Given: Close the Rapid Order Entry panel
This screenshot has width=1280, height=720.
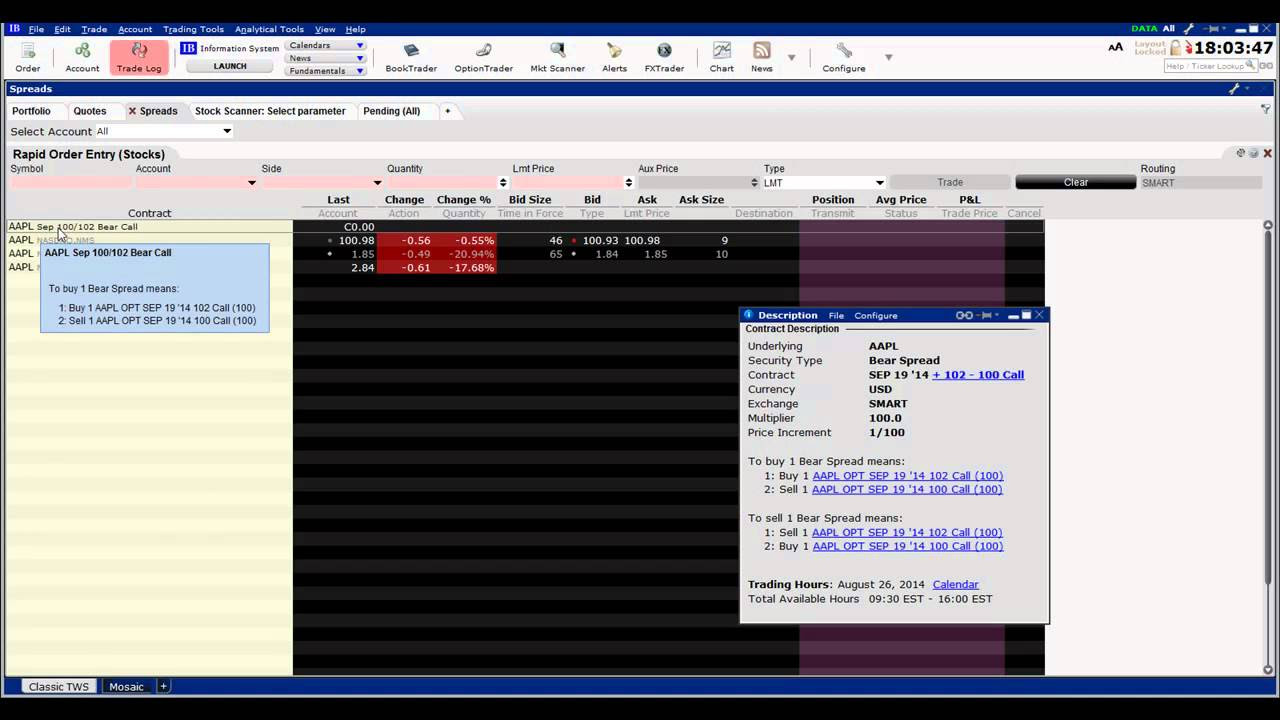Looking at the screenshot, I should click(1267, 153).
